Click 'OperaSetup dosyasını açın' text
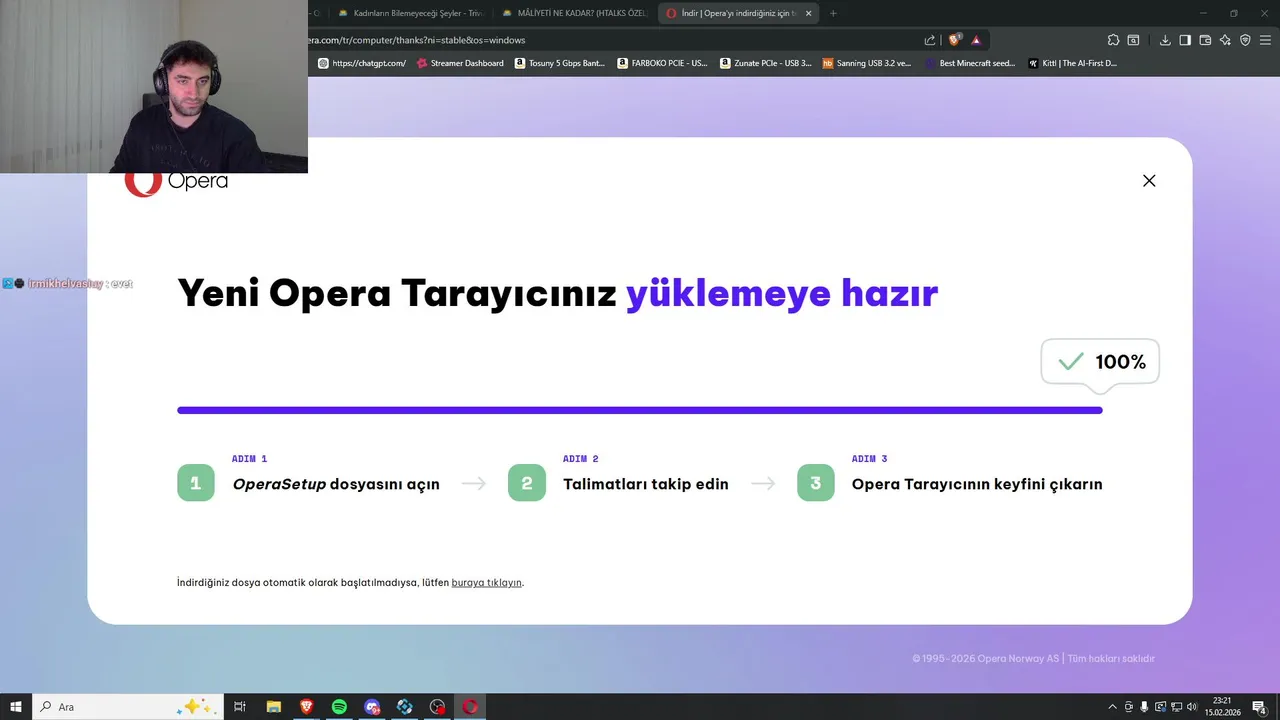 [336, 484]
